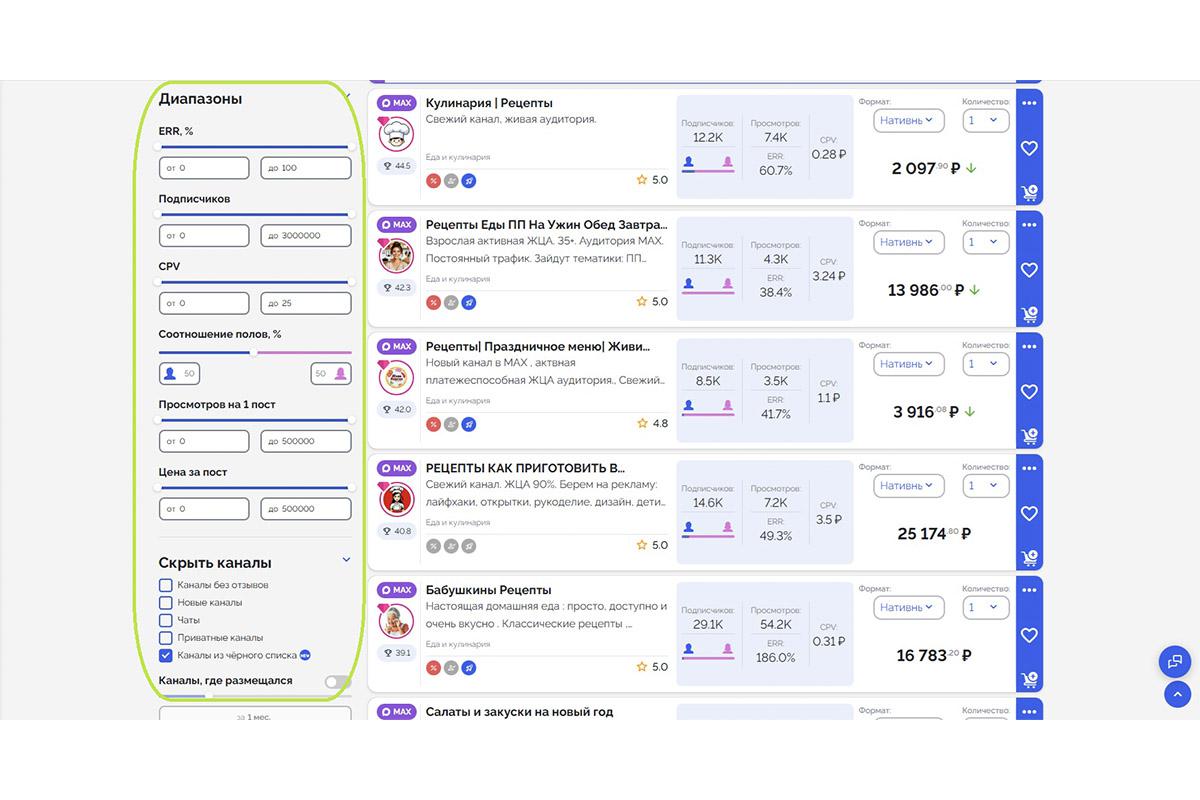
Task: Open three-dot menu on Рецепты Еды ПП card
Action: click(1029, 224)
